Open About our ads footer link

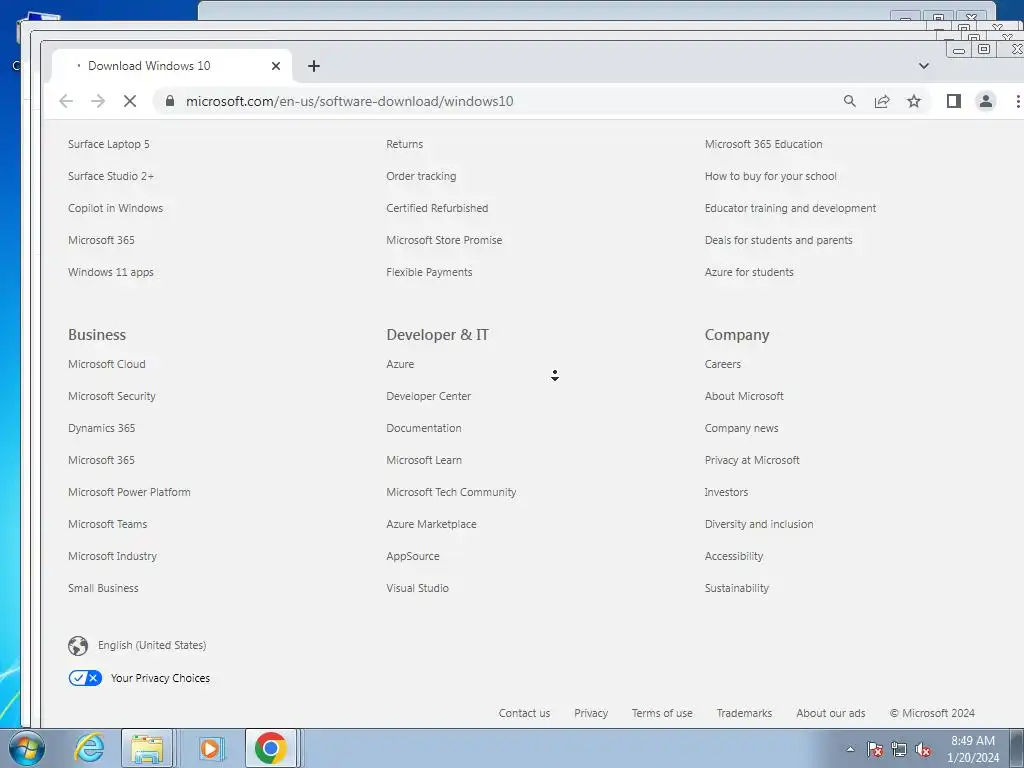(x=831, y=713)
